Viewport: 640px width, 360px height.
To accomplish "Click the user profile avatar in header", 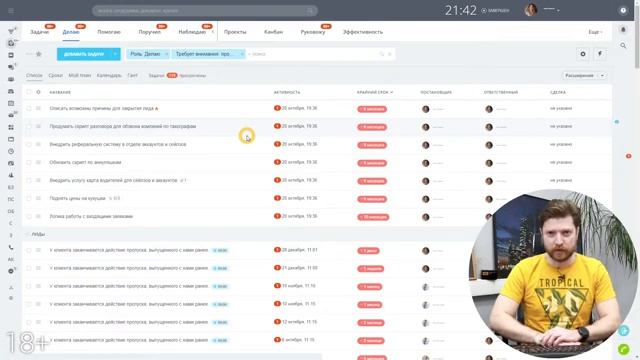I will [531, 10].
